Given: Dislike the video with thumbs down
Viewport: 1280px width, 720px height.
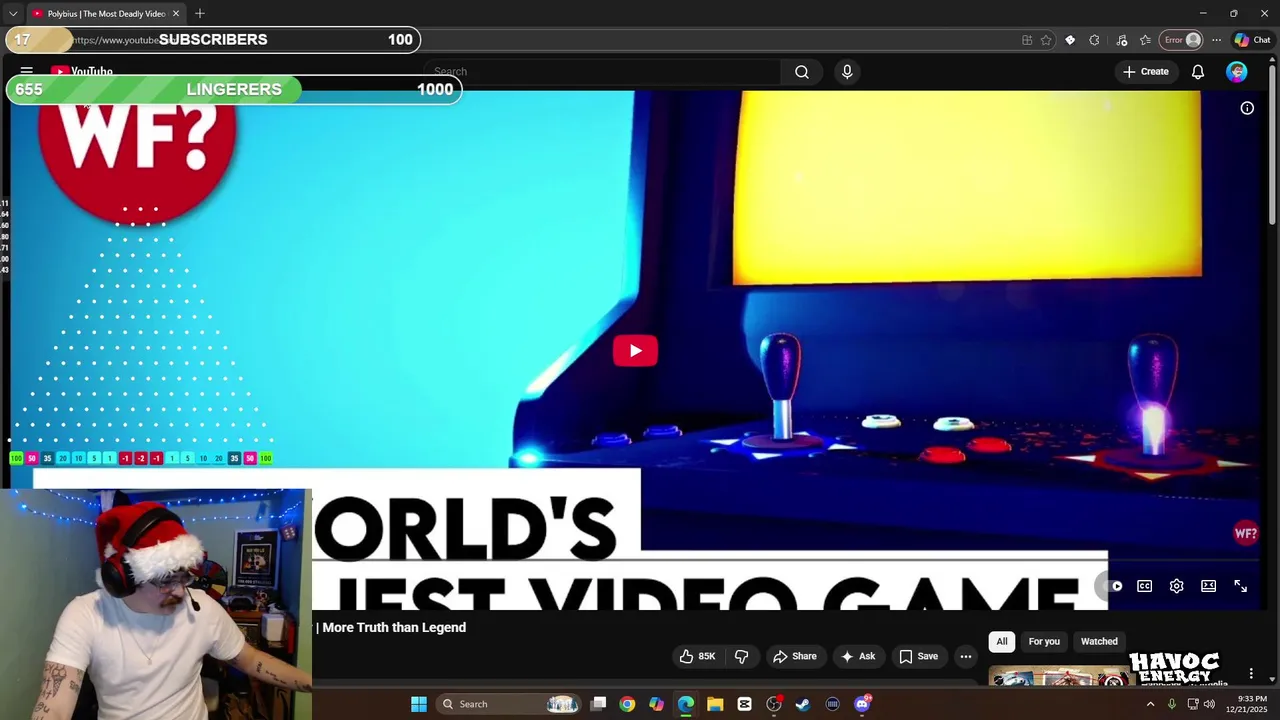Looking at the screenshot, I should point(742,656).
